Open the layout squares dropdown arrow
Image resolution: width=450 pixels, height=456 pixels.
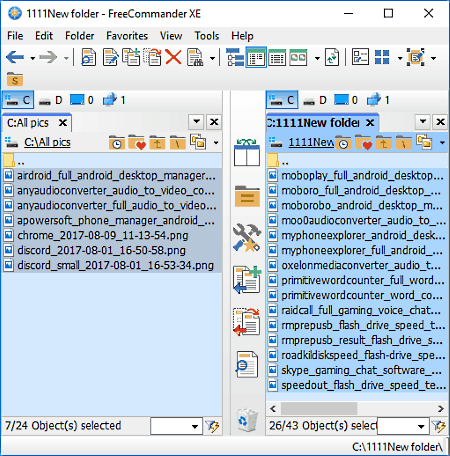click(400, 58)
